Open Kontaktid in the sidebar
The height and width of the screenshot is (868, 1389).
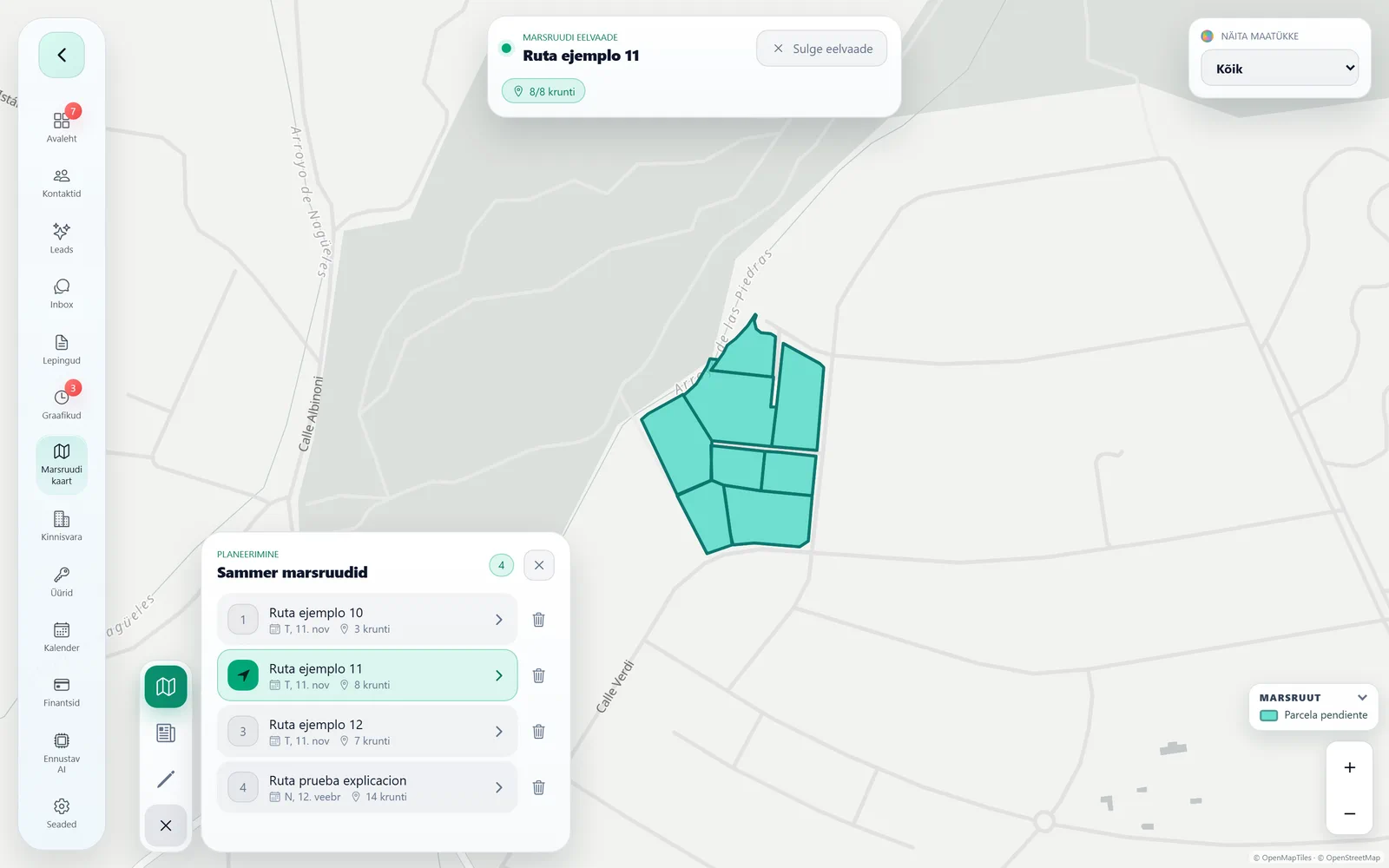pos(62,183)
